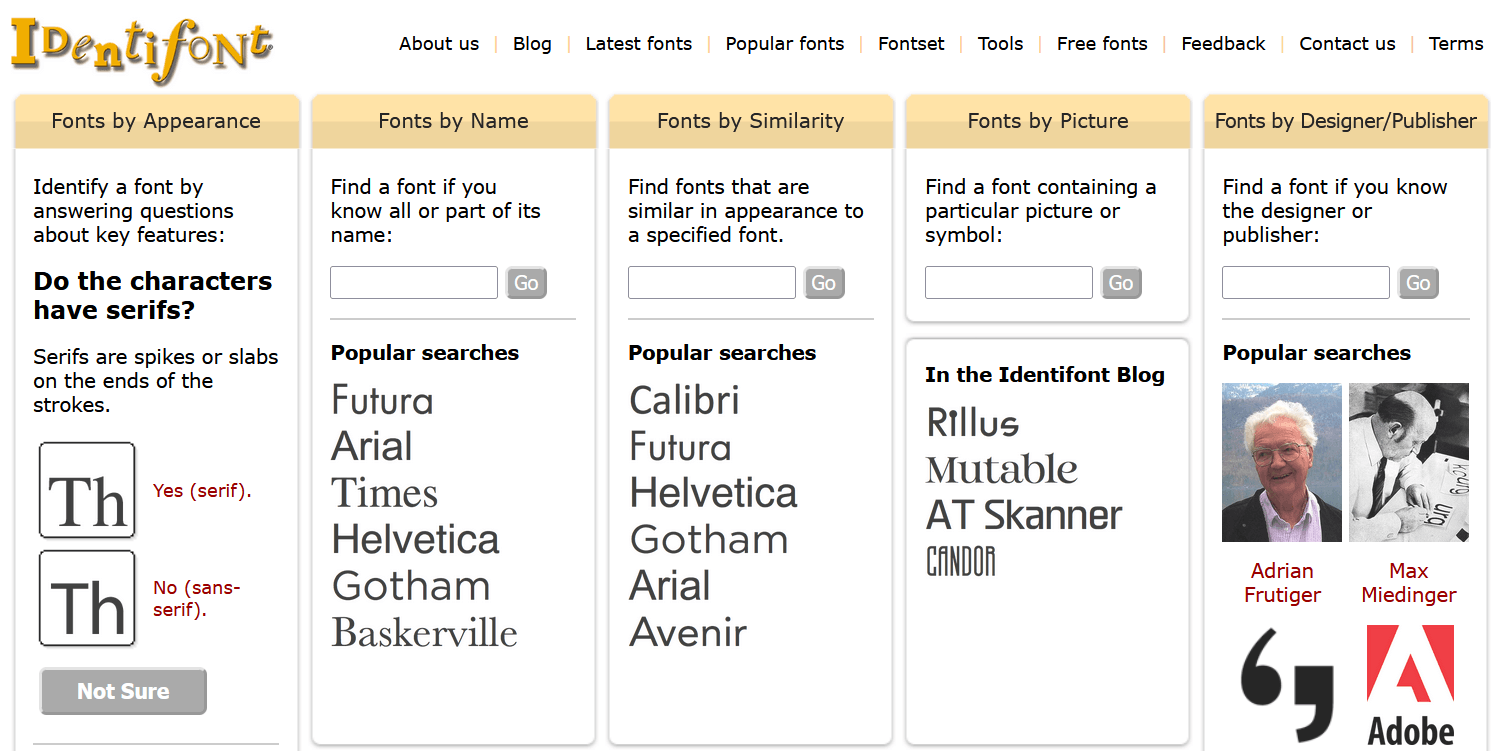Select the Fonts by Picture header
The width and height of the screenshot is (1504, 751).
pos(1048,121)
